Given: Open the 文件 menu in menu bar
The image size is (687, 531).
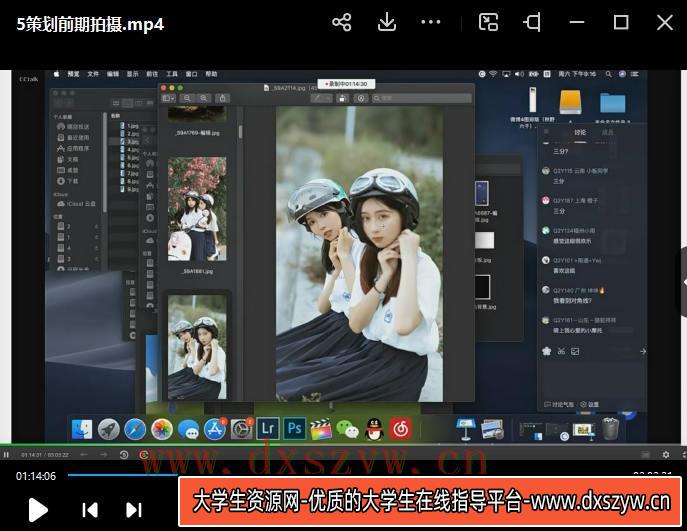Looking at the screenshot, I should 93,74.
